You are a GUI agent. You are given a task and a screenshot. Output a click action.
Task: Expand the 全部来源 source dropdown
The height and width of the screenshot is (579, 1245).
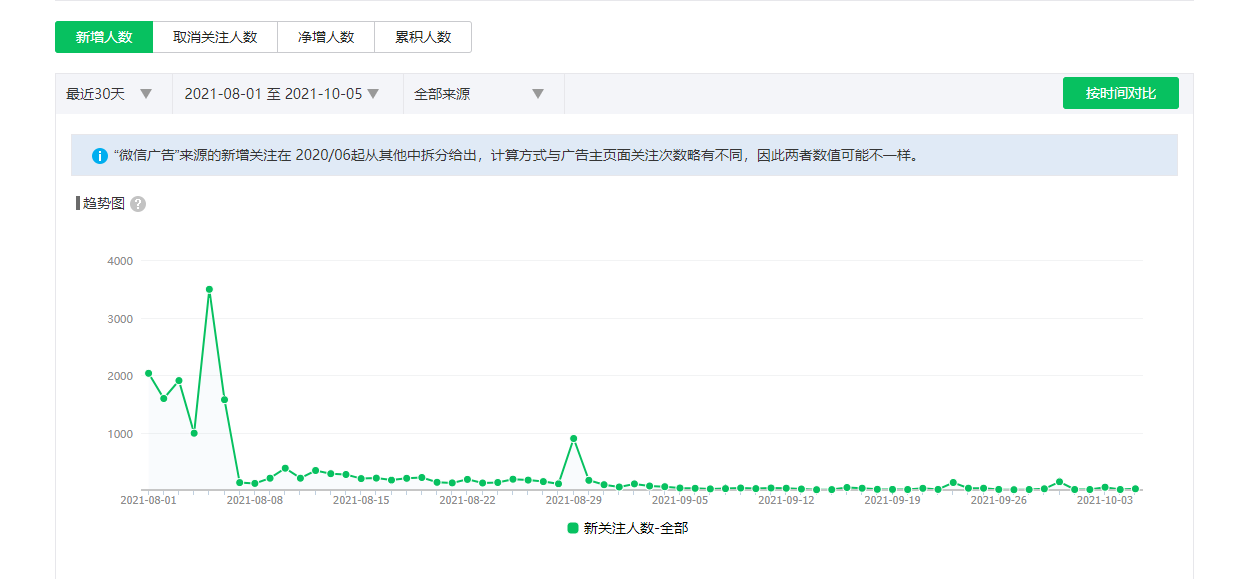tap(479, 94)
